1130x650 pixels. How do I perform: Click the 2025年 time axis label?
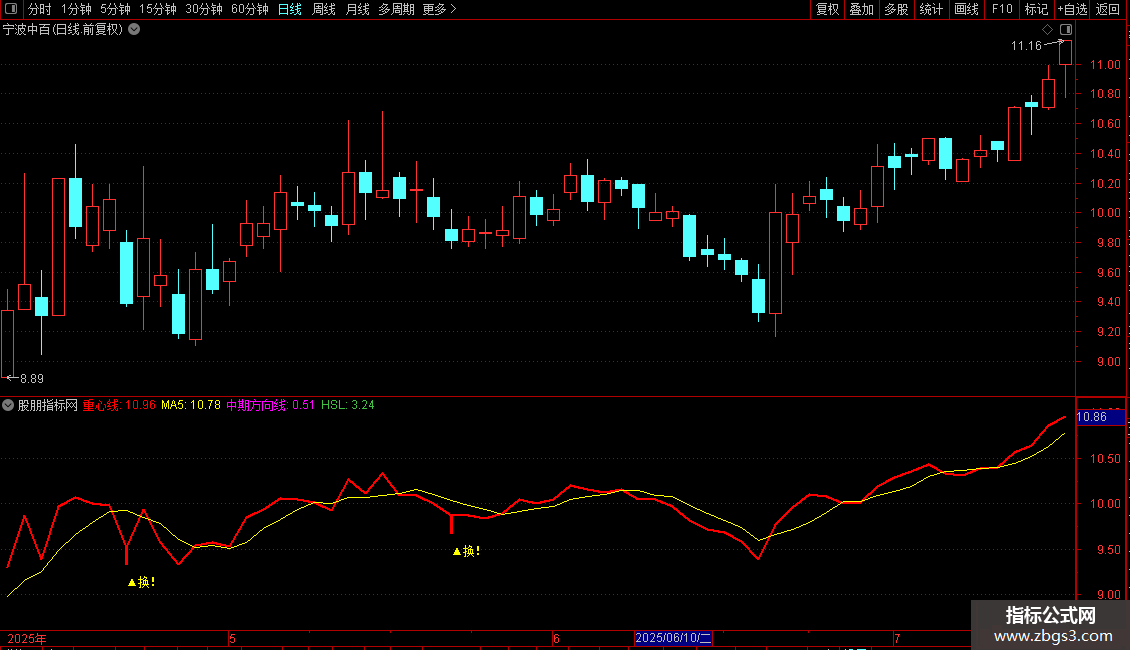(x=27, y=638)
